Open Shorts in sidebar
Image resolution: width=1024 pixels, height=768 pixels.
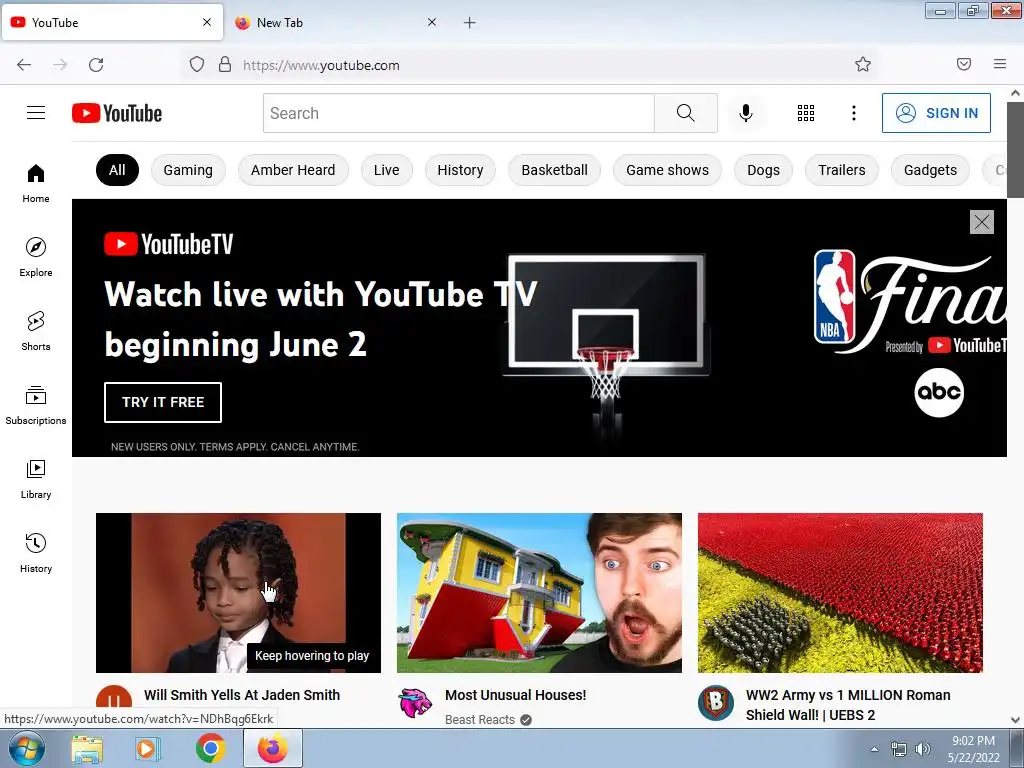[36, 331]
